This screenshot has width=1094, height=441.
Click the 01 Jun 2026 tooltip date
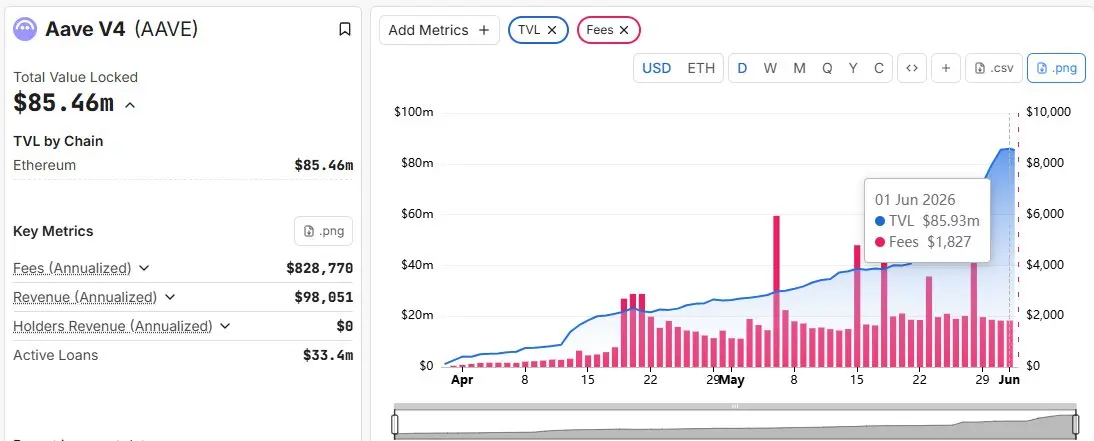[x=915, y=200]
